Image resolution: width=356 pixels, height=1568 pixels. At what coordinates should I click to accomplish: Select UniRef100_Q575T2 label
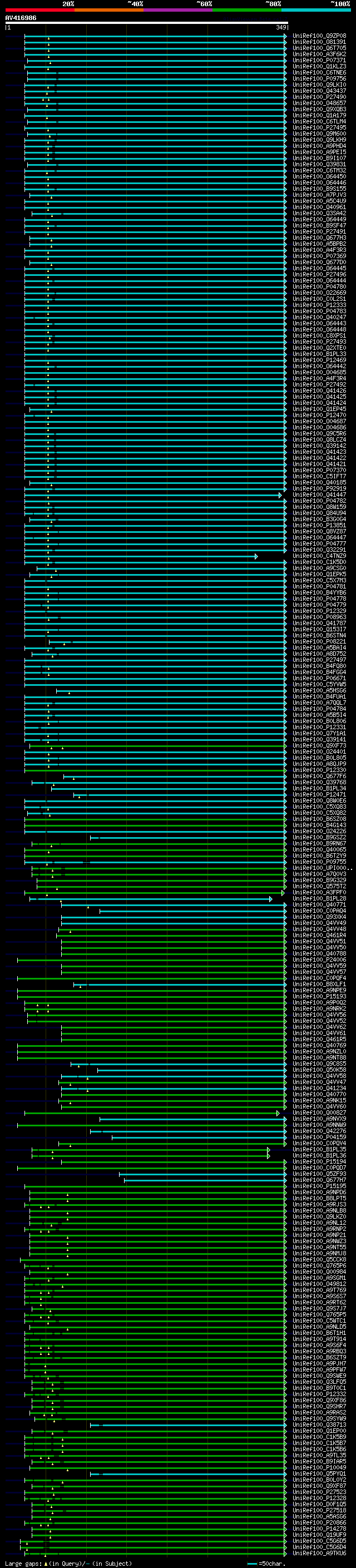(x=319, y=886)
